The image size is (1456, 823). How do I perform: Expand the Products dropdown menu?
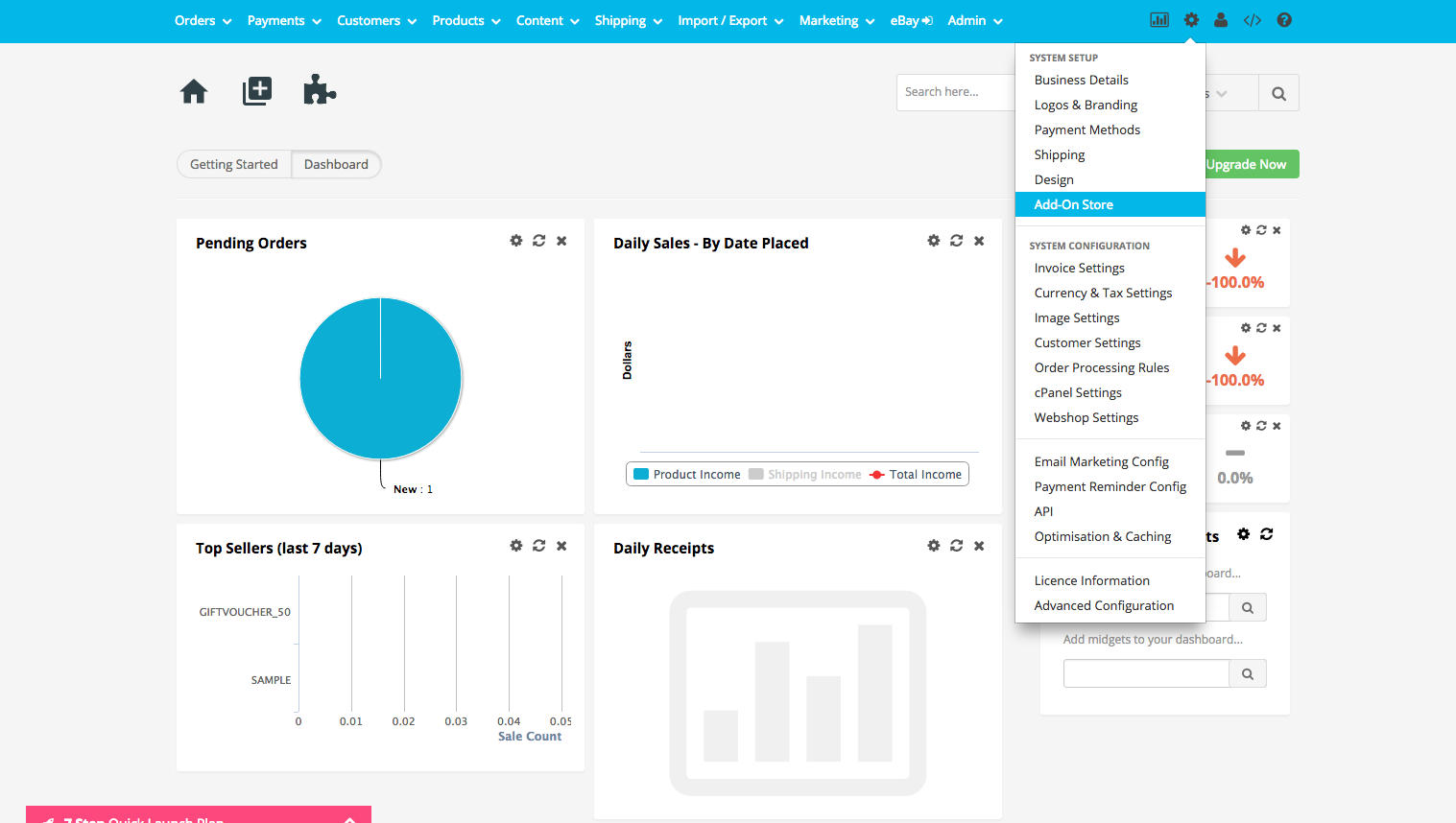point(465,21)
